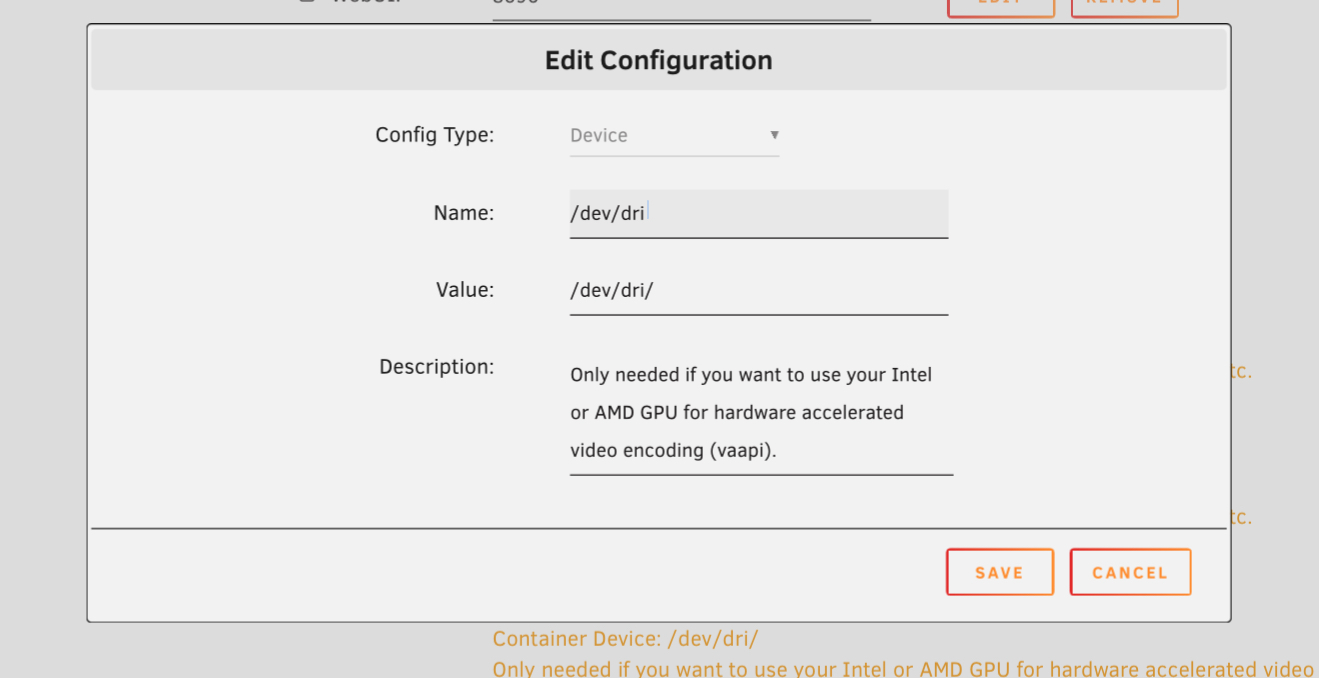Click the Config Type label
The width and height of the screenshot is (1319, 678).
(x=434, y=135)
